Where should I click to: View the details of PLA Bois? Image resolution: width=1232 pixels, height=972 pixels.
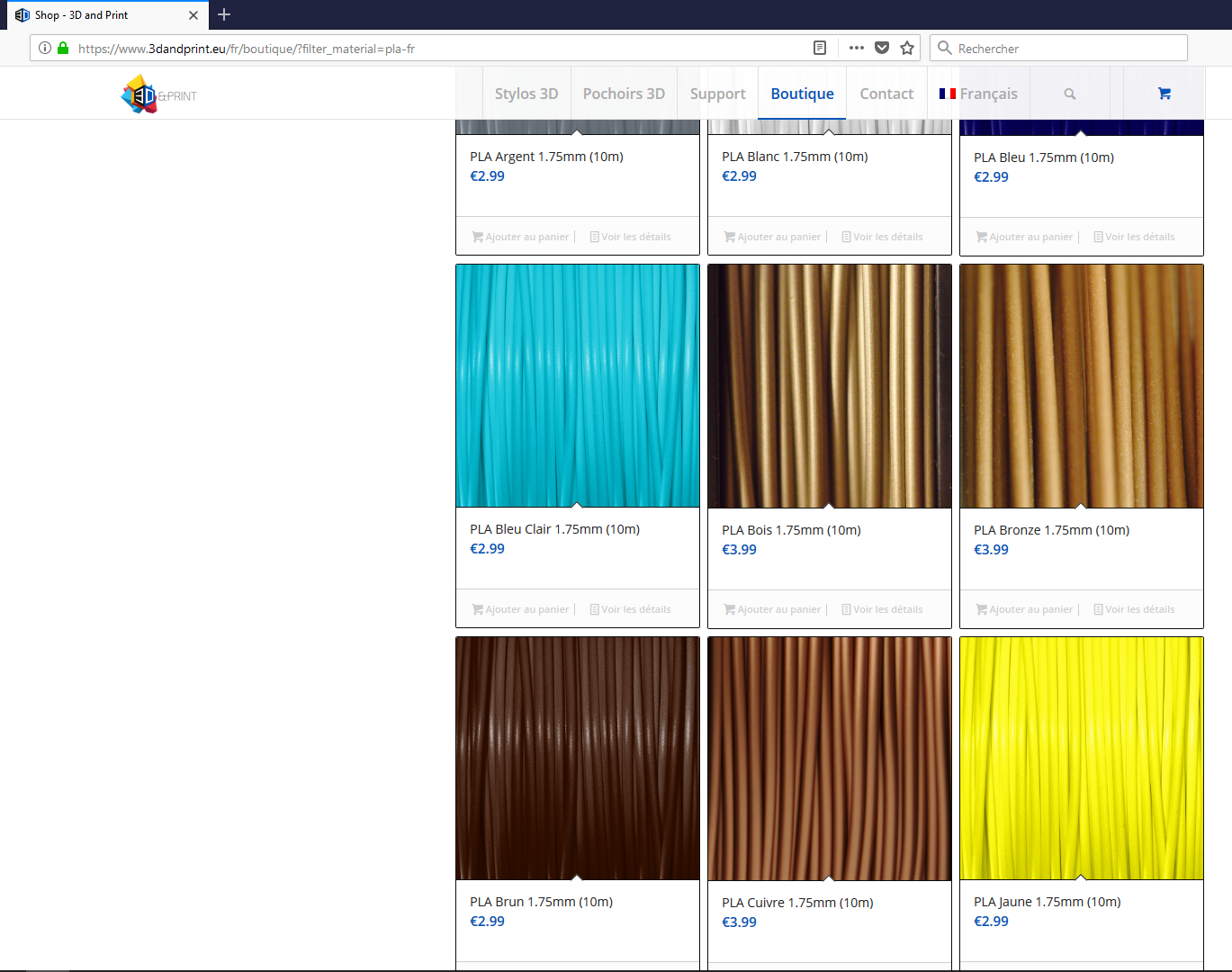[x=883, y=609]
